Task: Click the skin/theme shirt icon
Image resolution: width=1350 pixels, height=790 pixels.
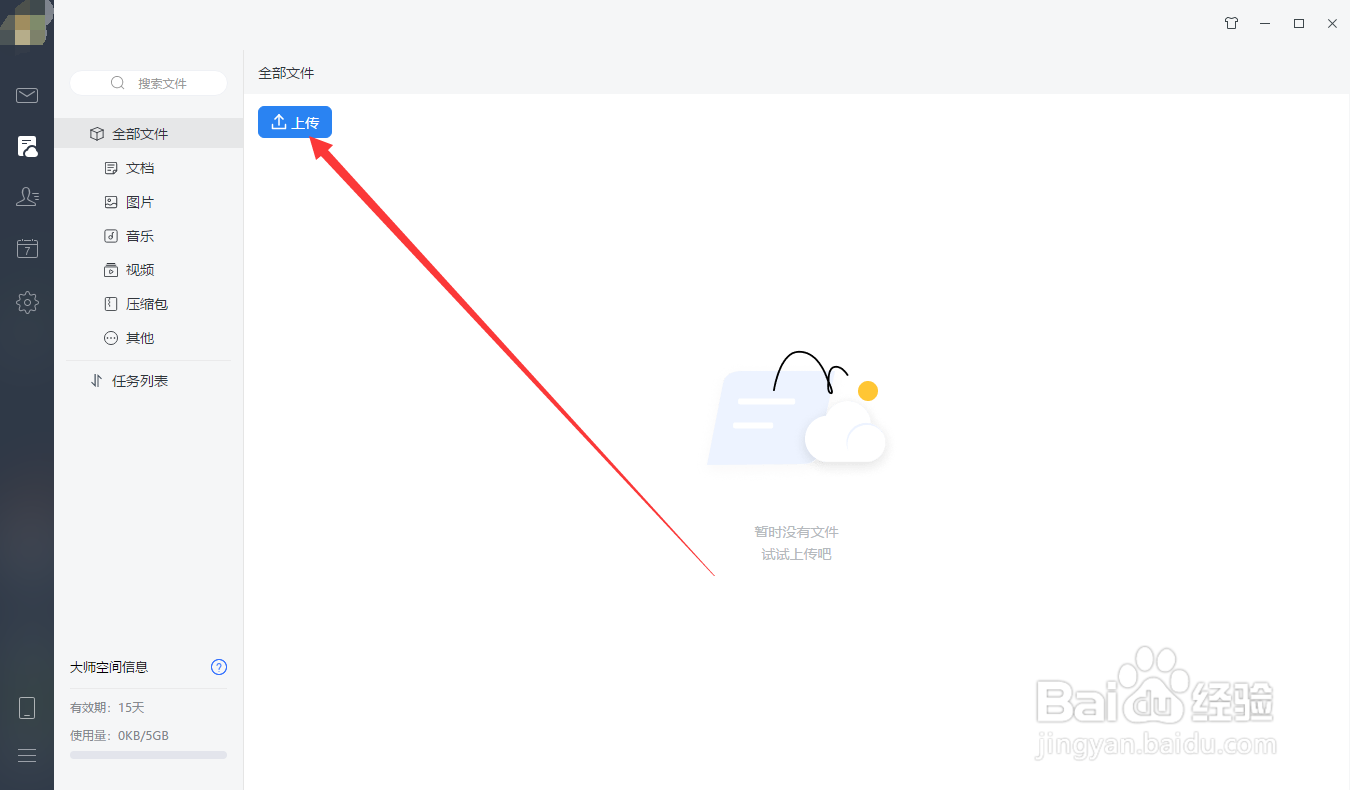Action: (x=1232, y=23)
